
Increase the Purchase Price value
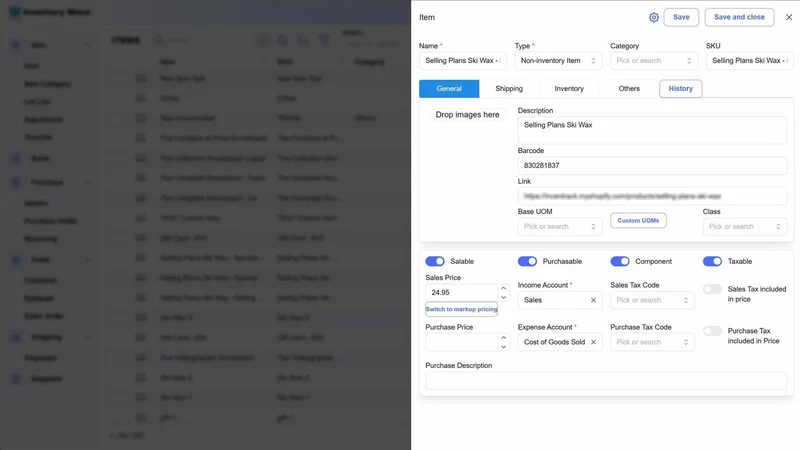click(x=504, y=338)
